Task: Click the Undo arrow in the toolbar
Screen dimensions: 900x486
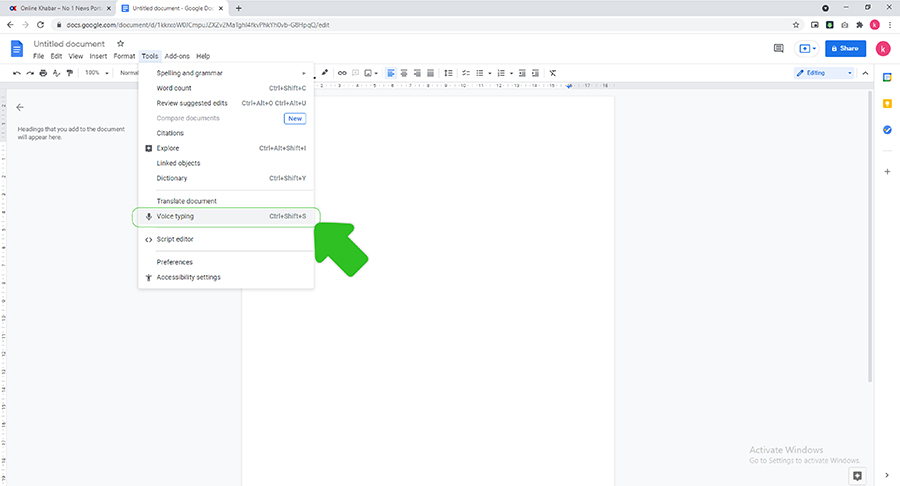Action: [x=17, y=73]
